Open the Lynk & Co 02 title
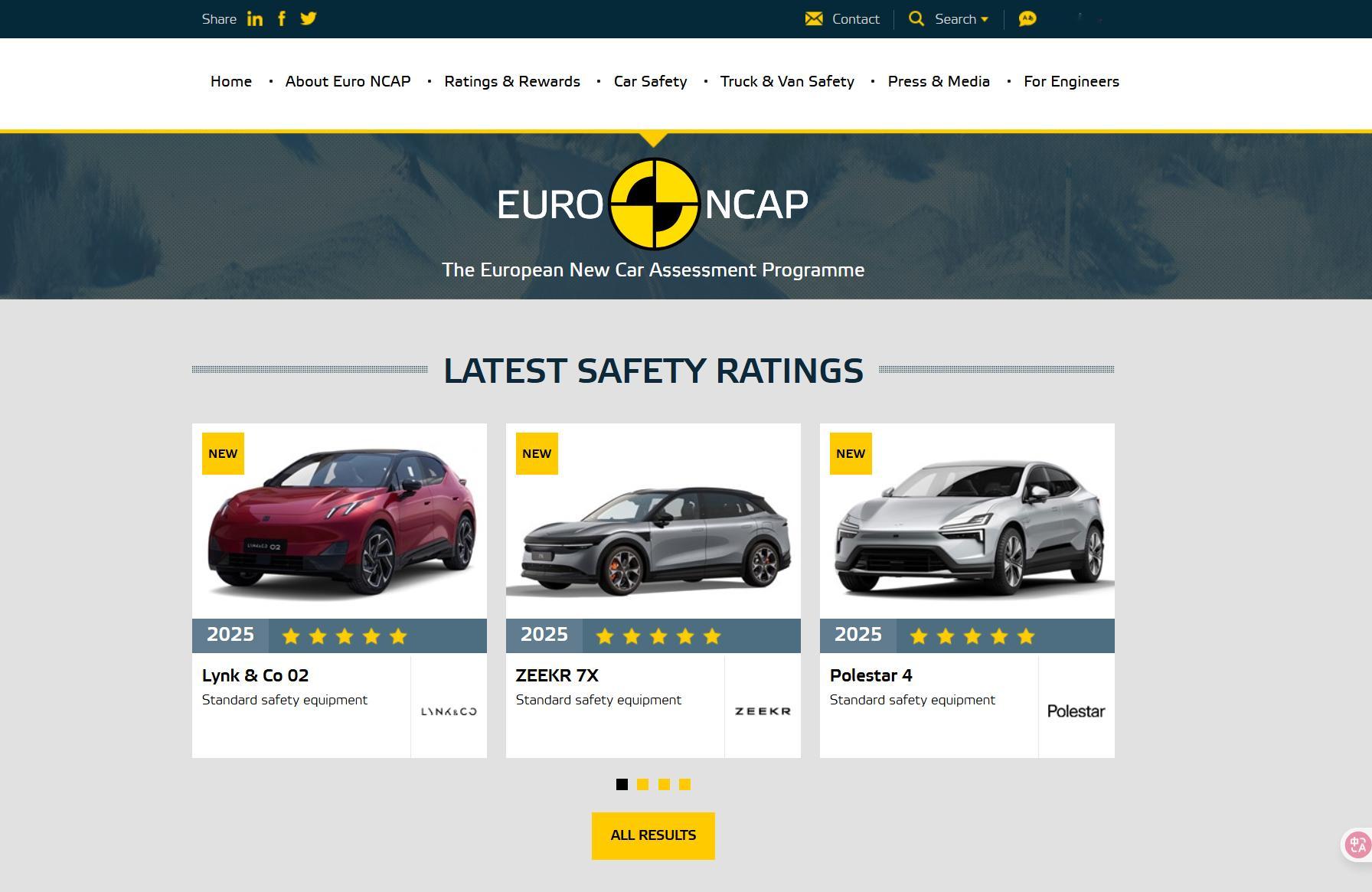Image resolution: width=1372 pixels, height=892 pixels. coord(255,675)
